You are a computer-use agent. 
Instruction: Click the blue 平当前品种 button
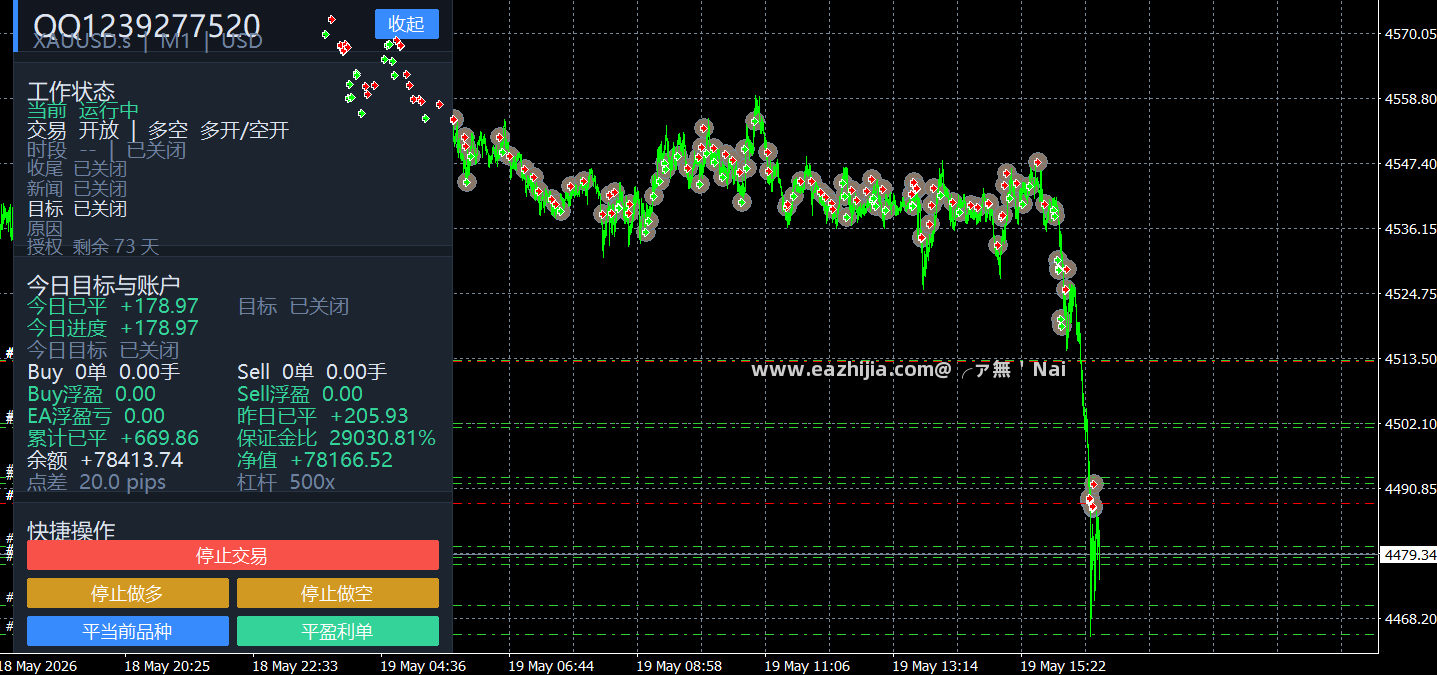pos(127,631)
